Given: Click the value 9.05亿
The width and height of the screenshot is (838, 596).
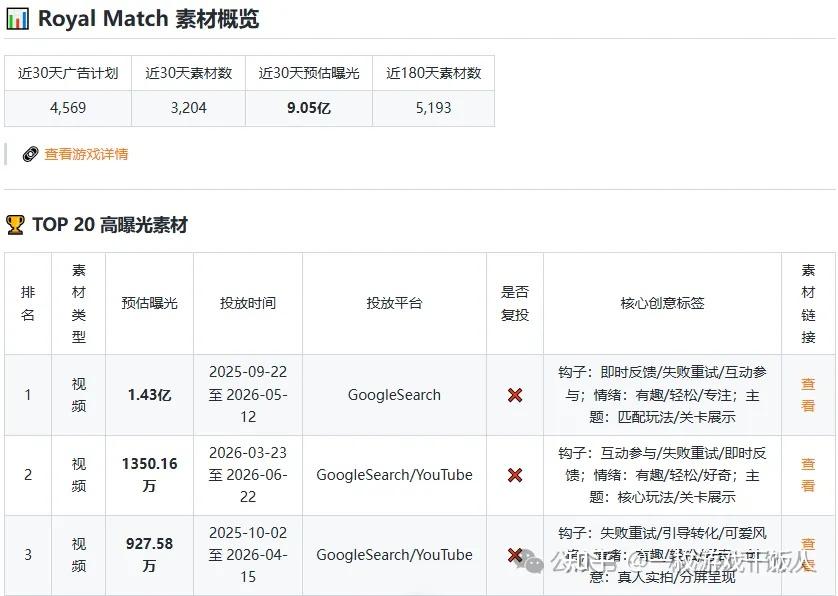Looking at the screenshot, I should click(309, 108).
